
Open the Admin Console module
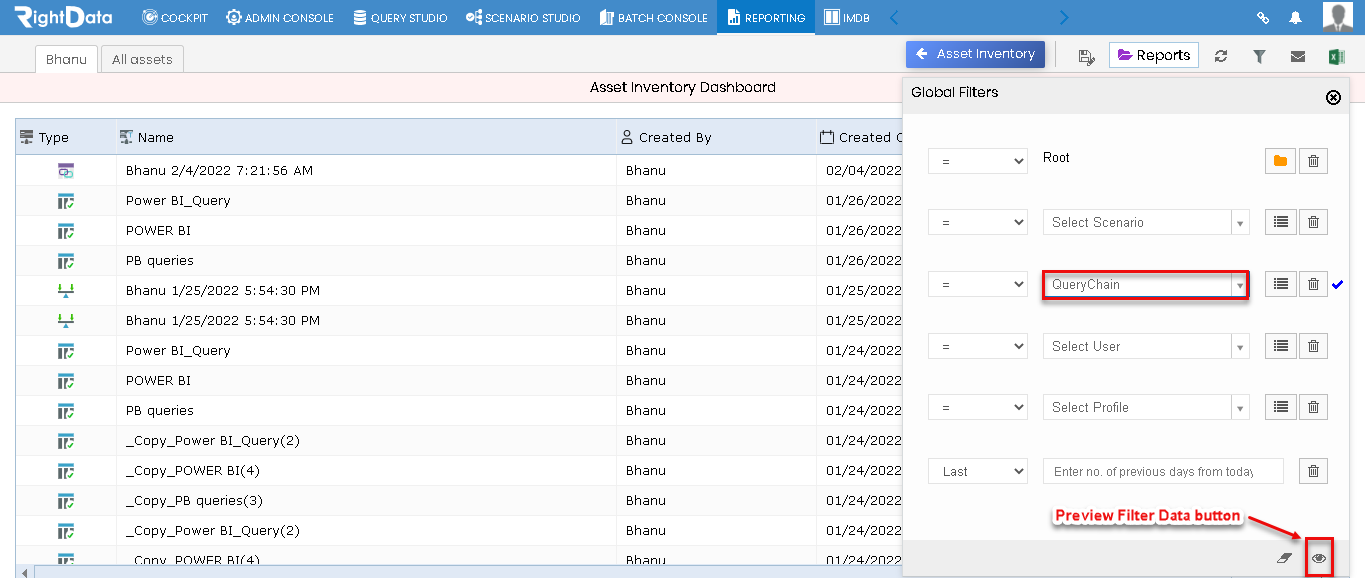(279, 18)
